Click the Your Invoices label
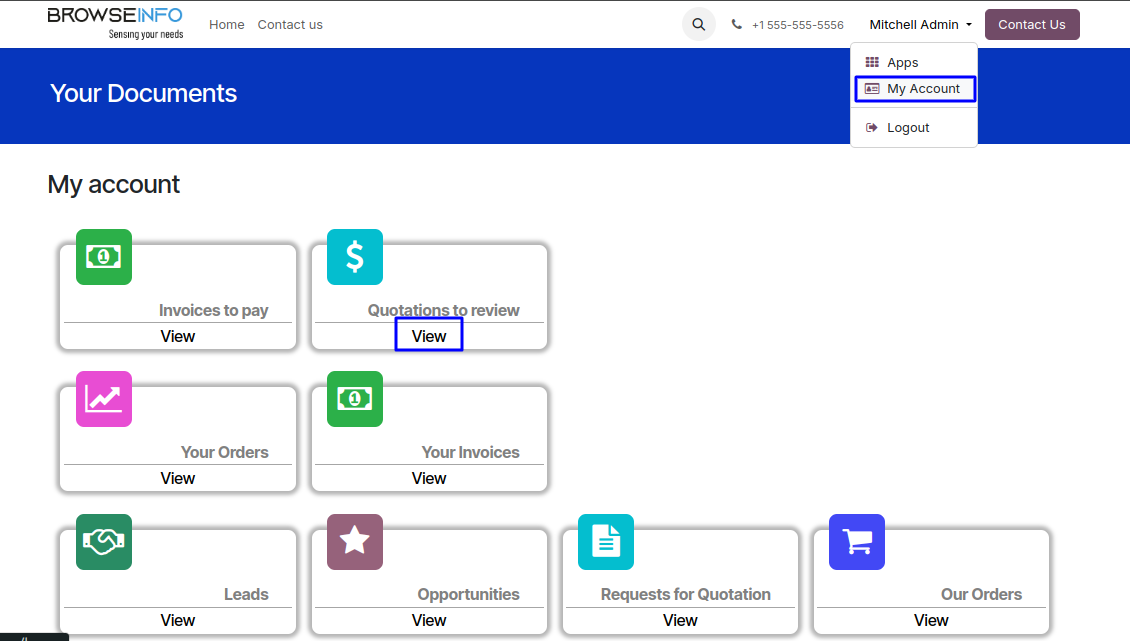 (470, 452)
